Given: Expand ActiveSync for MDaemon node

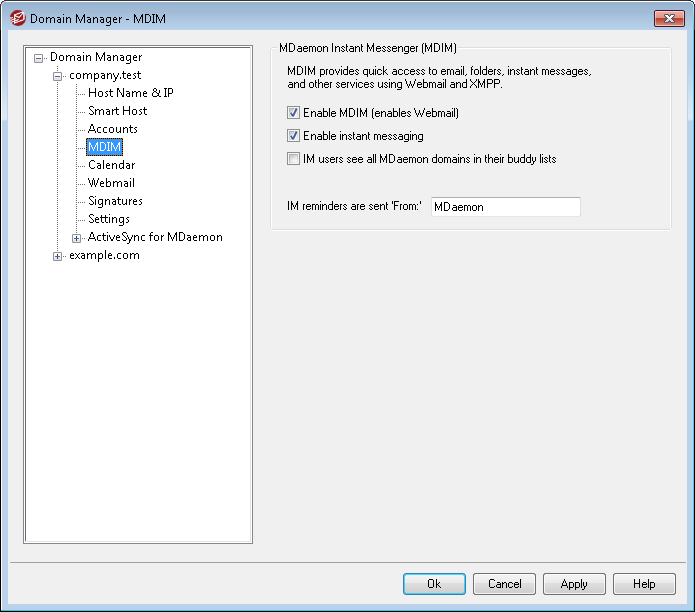Looking at the screenshot, I should [x=76, y=238].
